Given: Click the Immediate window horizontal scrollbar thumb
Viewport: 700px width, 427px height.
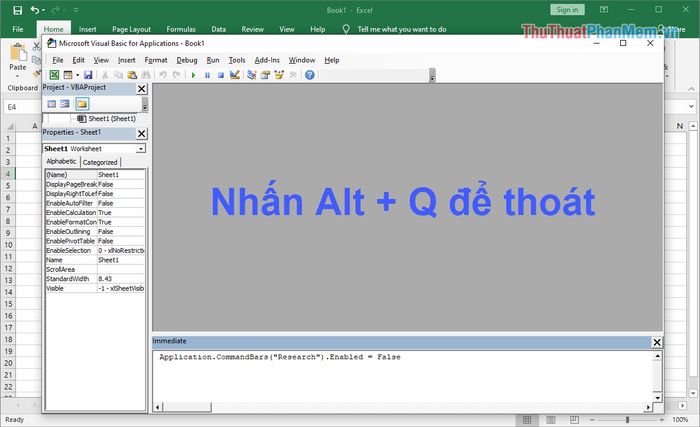Looking at the screenshot, I should pyautogui.click(x=187, y=407).
